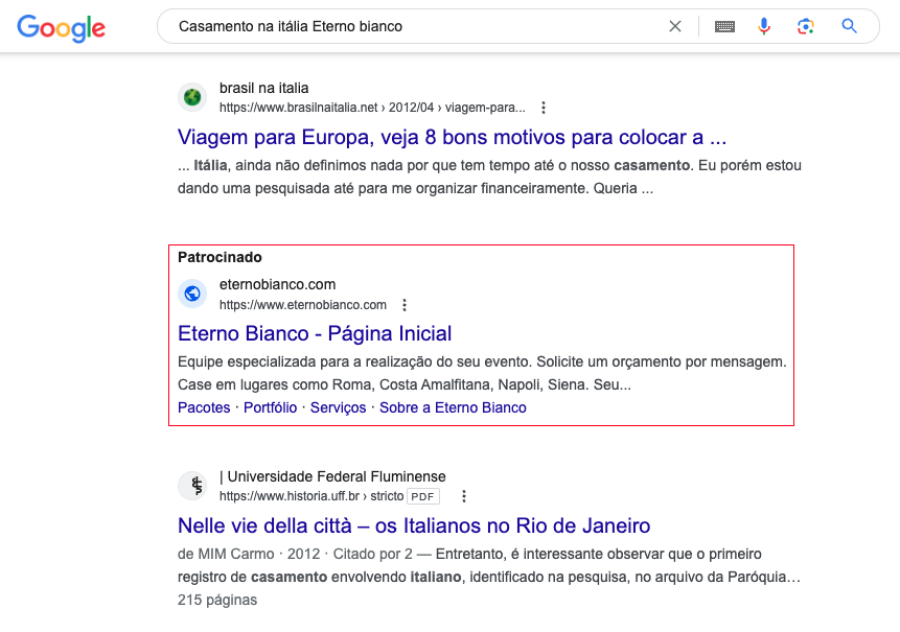Click the blue magnifier search button
Viewport: 900px width, 632px height.
pos(849,26)
